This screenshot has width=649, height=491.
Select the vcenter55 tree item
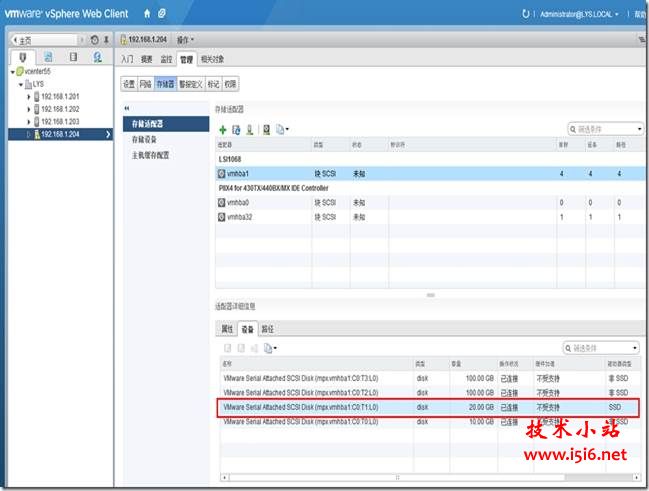[x=34, y=72]
